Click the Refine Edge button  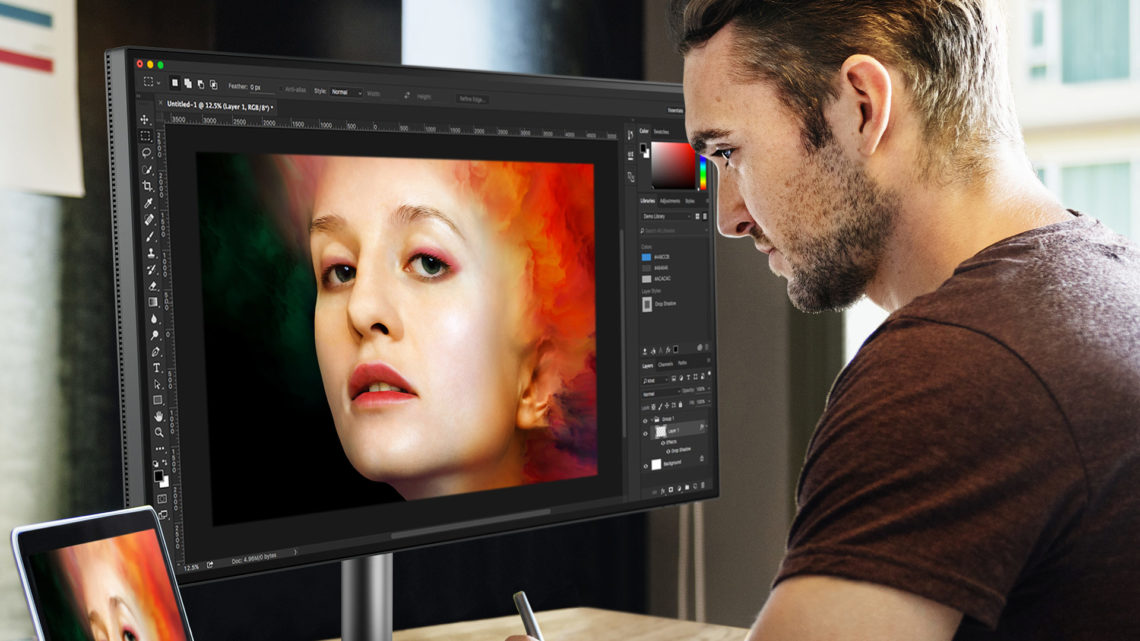click(472, 99)
